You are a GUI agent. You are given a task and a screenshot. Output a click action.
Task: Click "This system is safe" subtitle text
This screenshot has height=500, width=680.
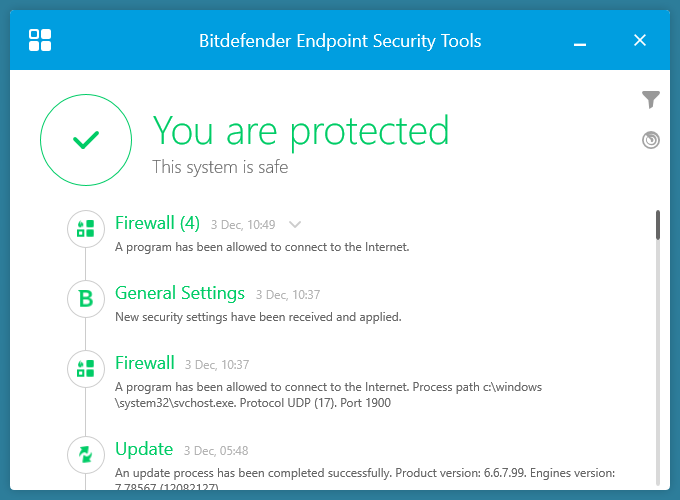tap(220, 167)
